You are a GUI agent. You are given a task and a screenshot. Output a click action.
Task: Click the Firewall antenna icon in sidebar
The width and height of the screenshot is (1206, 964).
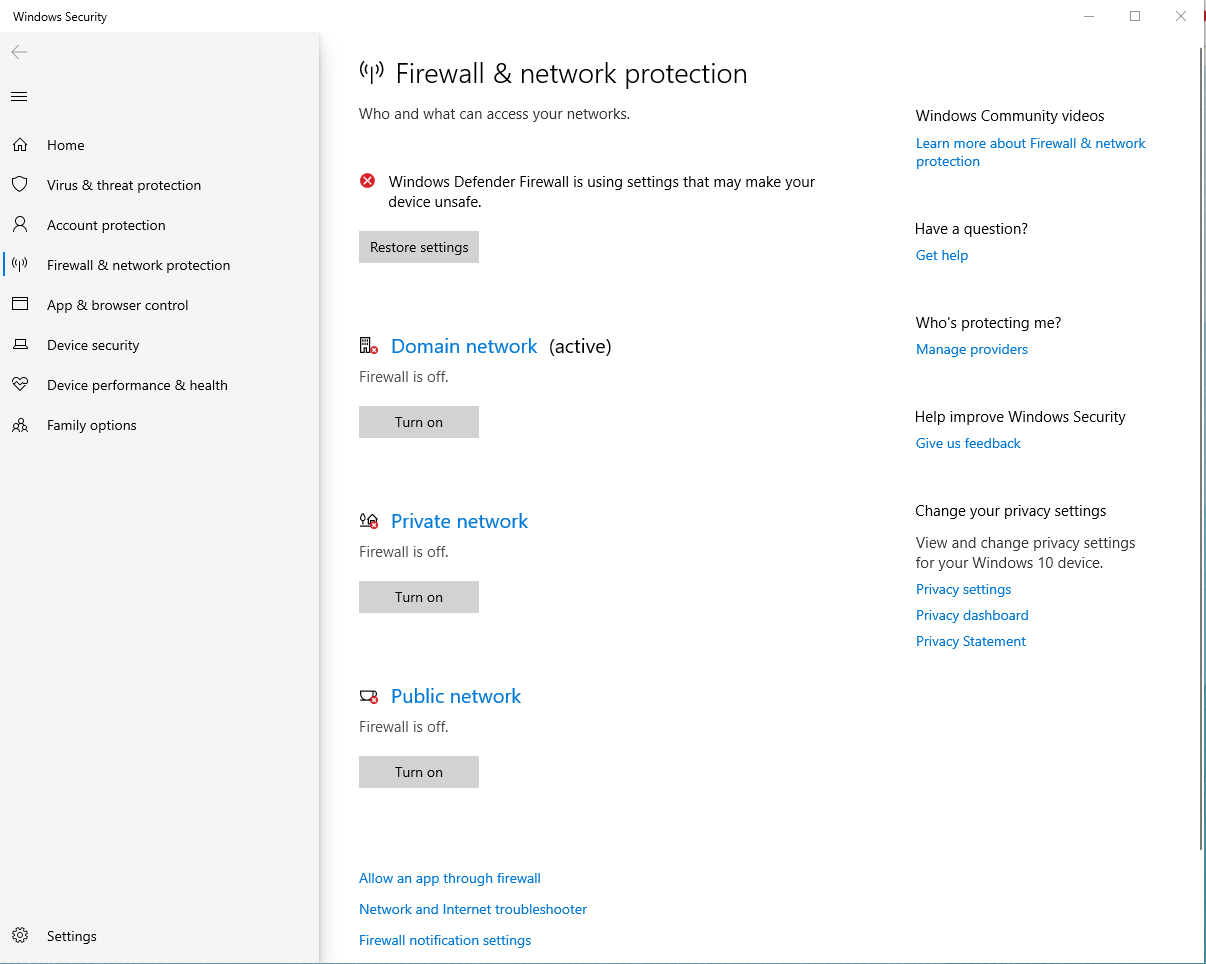19,265
